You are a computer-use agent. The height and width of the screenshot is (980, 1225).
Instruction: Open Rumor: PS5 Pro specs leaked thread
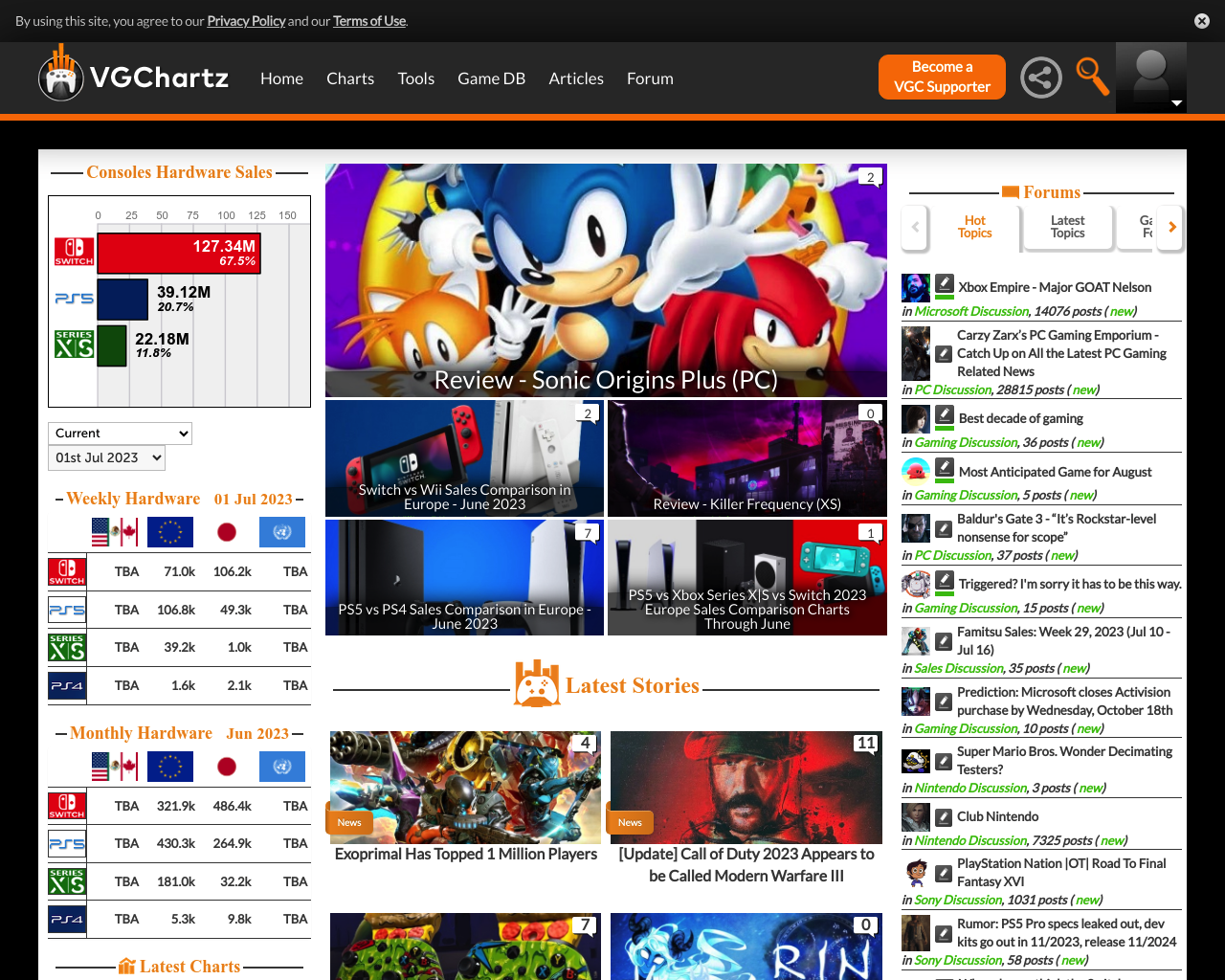tap(1066, 933)
